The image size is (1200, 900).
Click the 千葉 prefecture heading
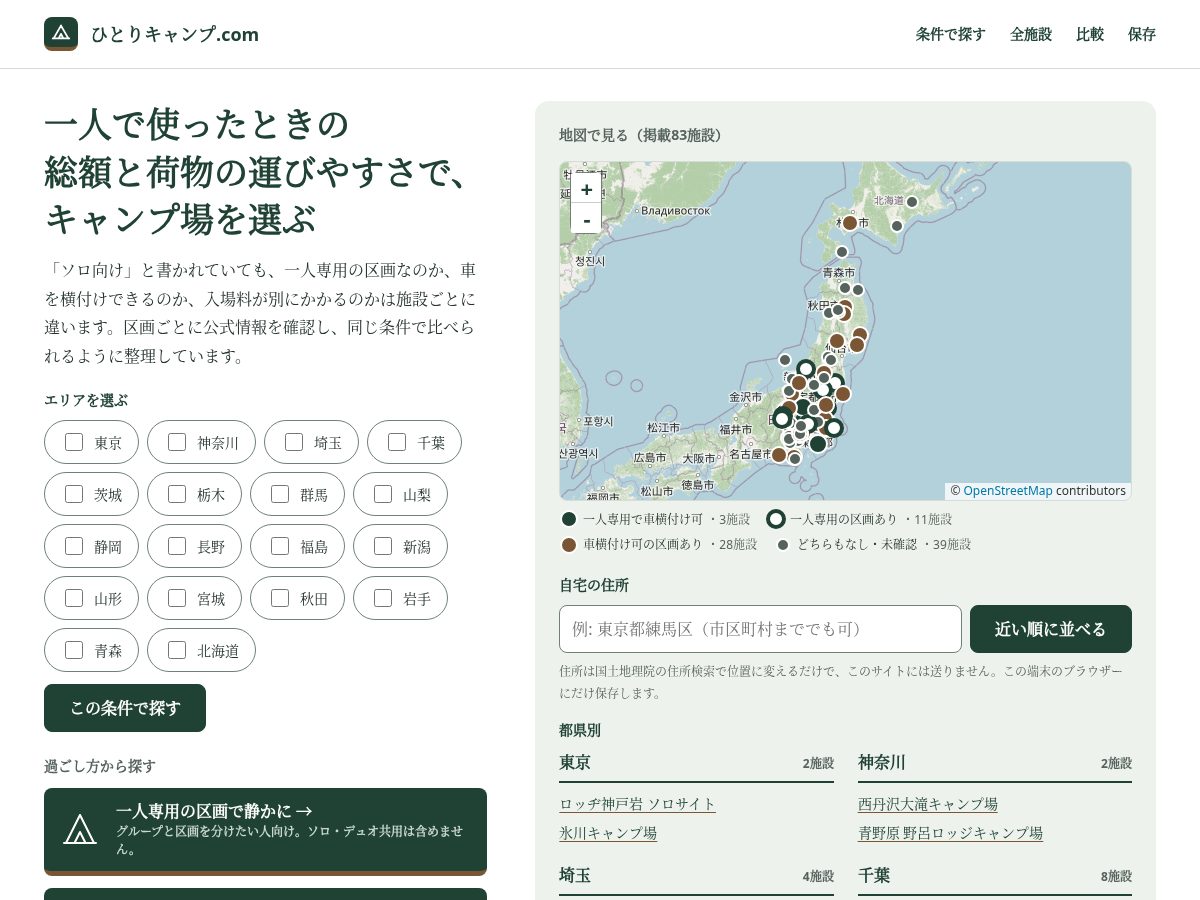(874, 876)
